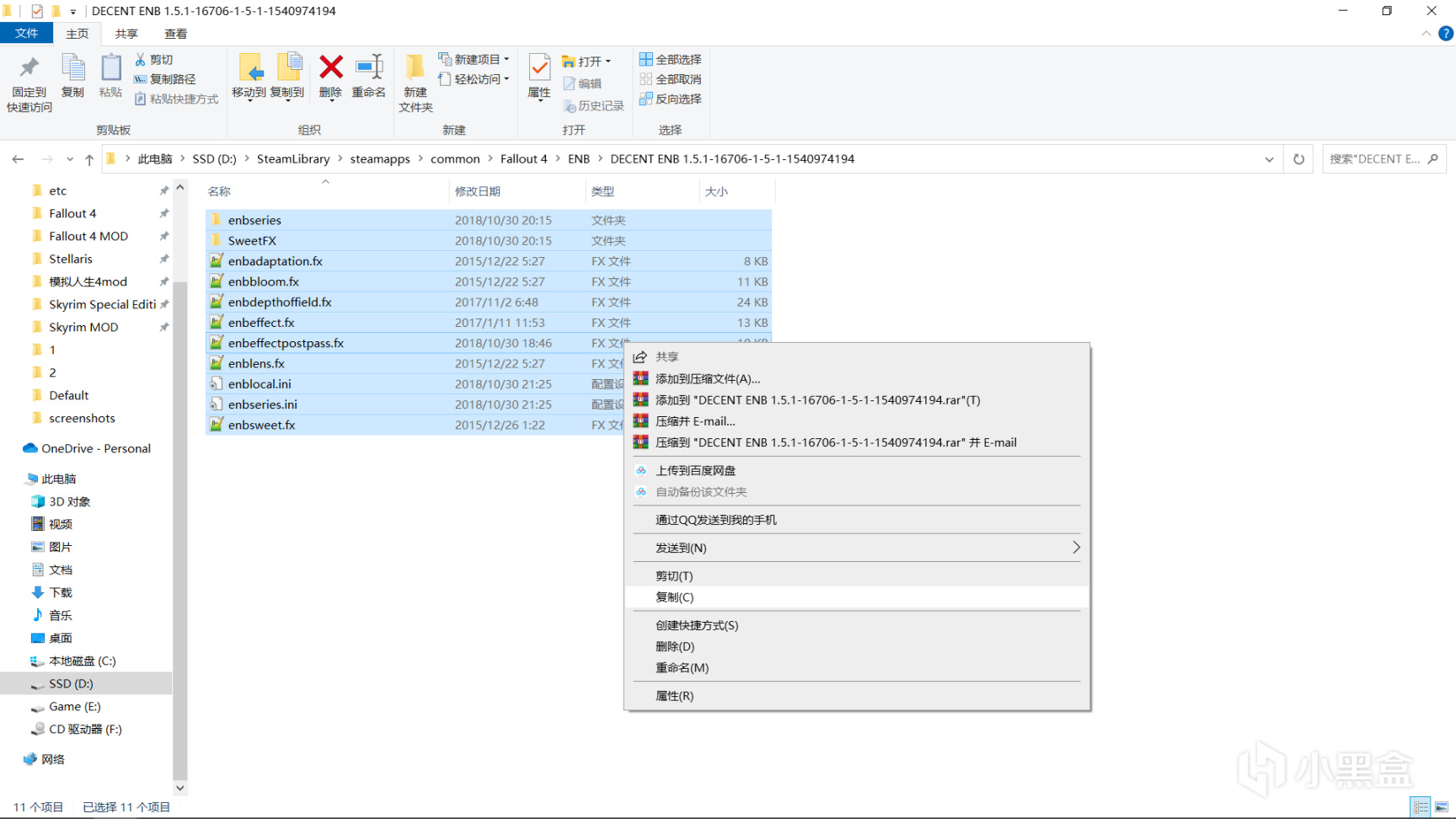The width and height of the screenshot is (1456, 819).
Task: Expand address bar history dropdown
Action: pos(1269,158)
